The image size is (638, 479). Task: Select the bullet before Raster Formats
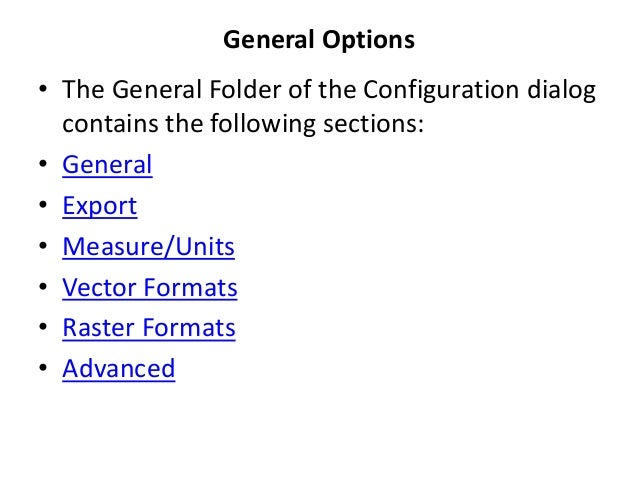click(43, 327)
